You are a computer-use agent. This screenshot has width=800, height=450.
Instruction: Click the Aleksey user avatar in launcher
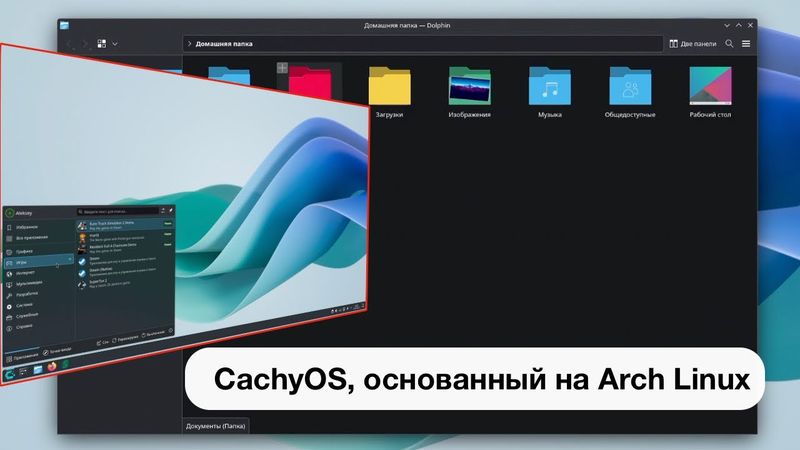9,213
